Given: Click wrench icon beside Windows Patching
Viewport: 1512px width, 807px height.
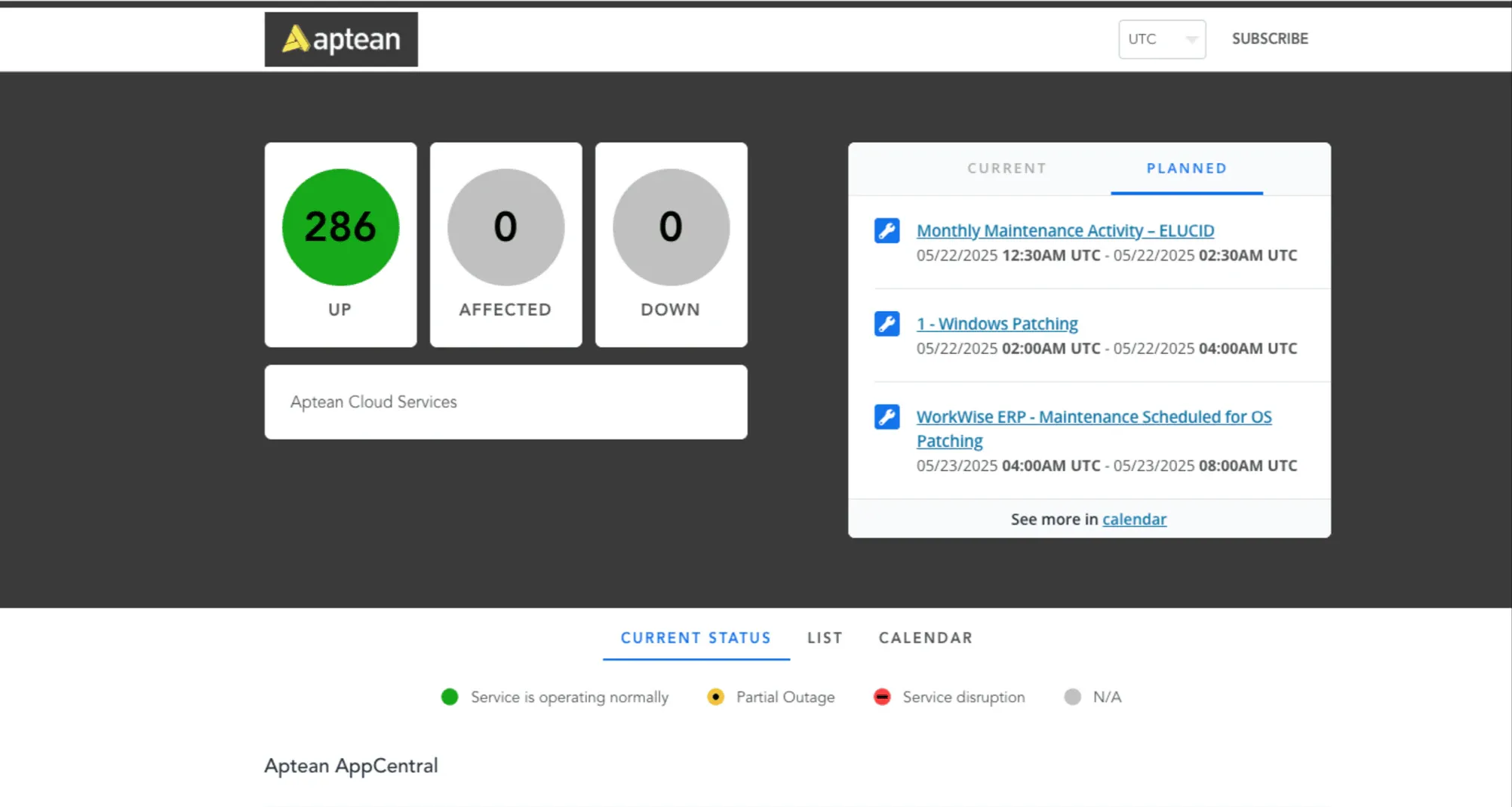Looking at the screenshot, I should click(887, 324).
